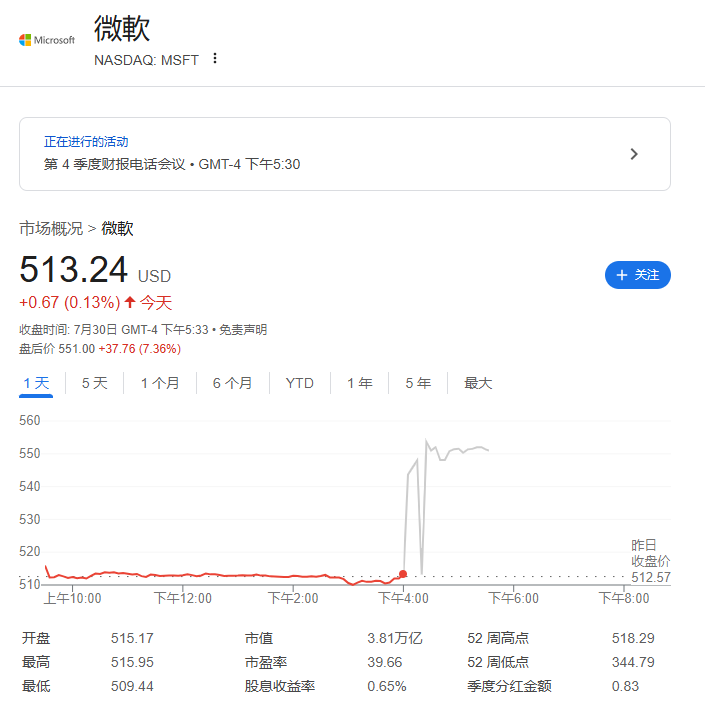Click the 关注 follow button
The image size is (705, 715).
coord(638,275)
